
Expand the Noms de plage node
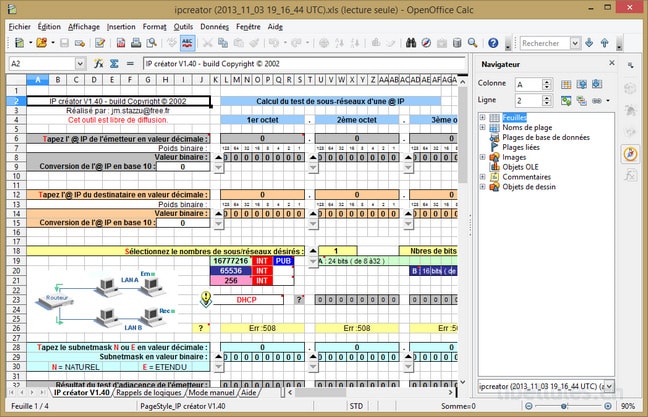482,127
